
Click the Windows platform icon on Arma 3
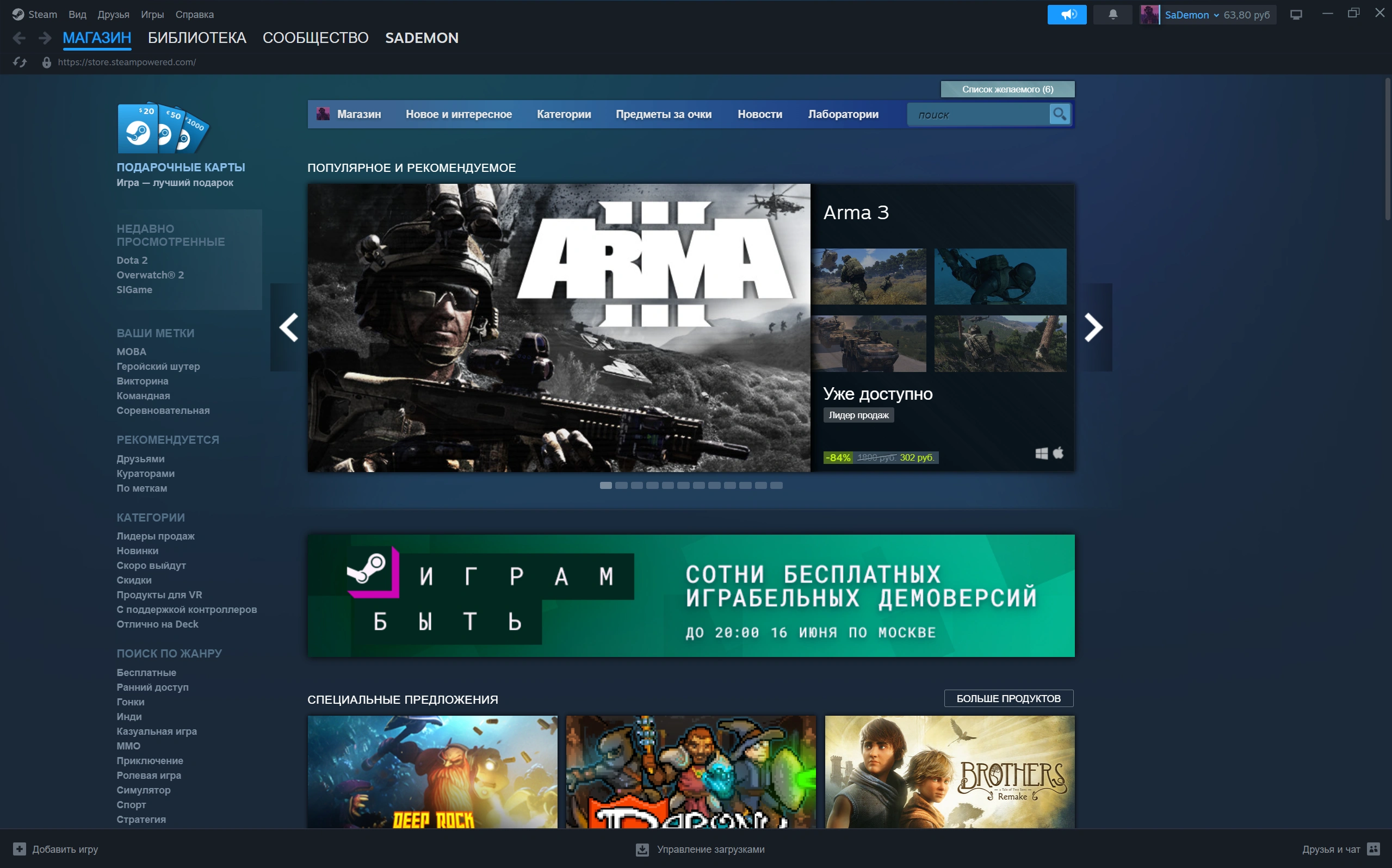point(1041,454)
